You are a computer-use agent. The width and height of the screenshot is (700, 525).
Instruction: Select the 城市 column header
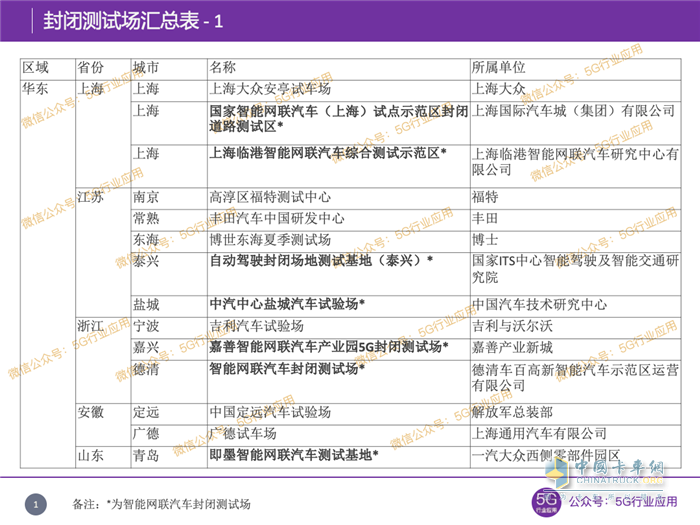(x=169, y=69)
